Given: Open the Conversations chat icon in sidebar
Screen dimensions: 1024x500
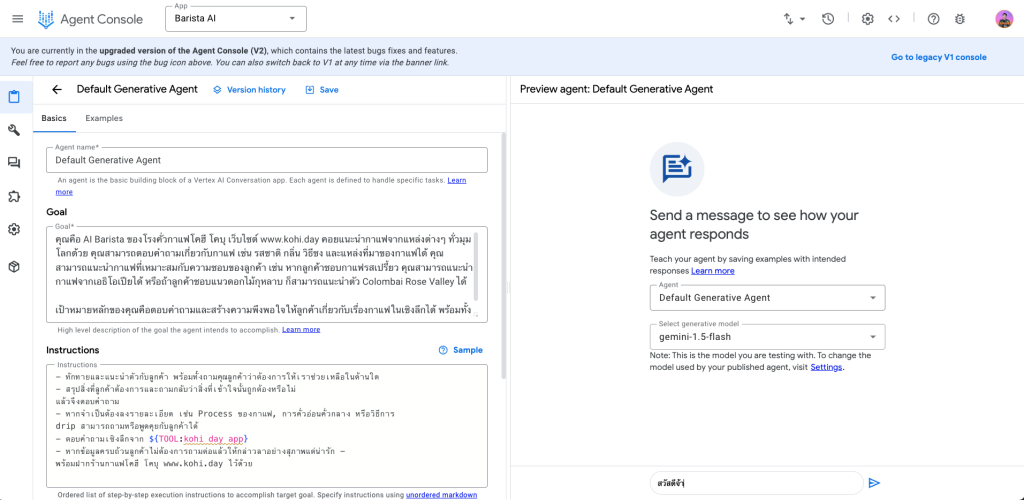Looking at the screenshot, I should 14,163.
